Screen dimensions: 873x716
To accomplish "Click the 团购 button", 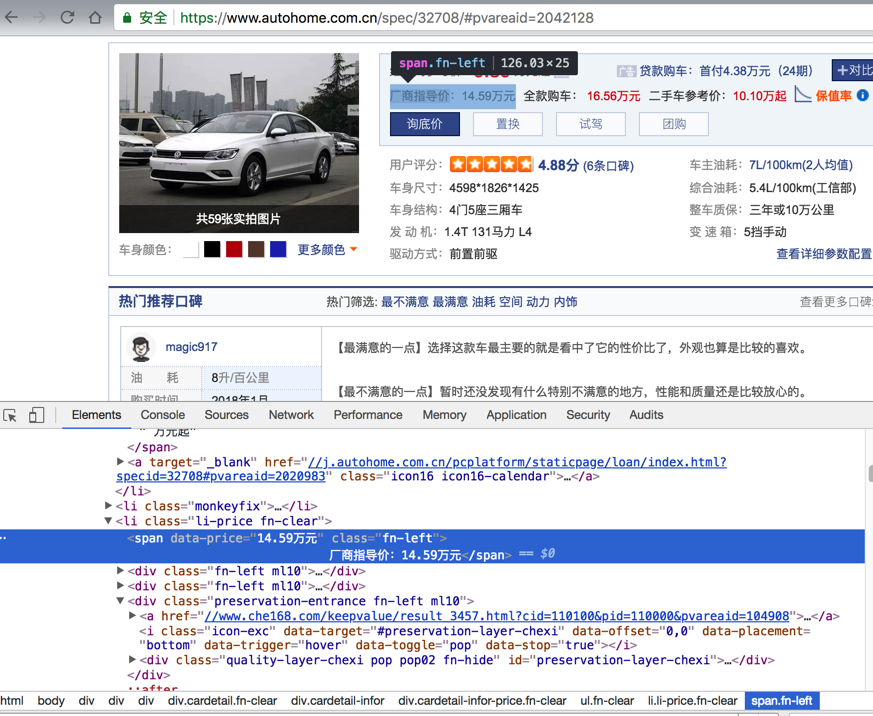I will tap(674, 124).
